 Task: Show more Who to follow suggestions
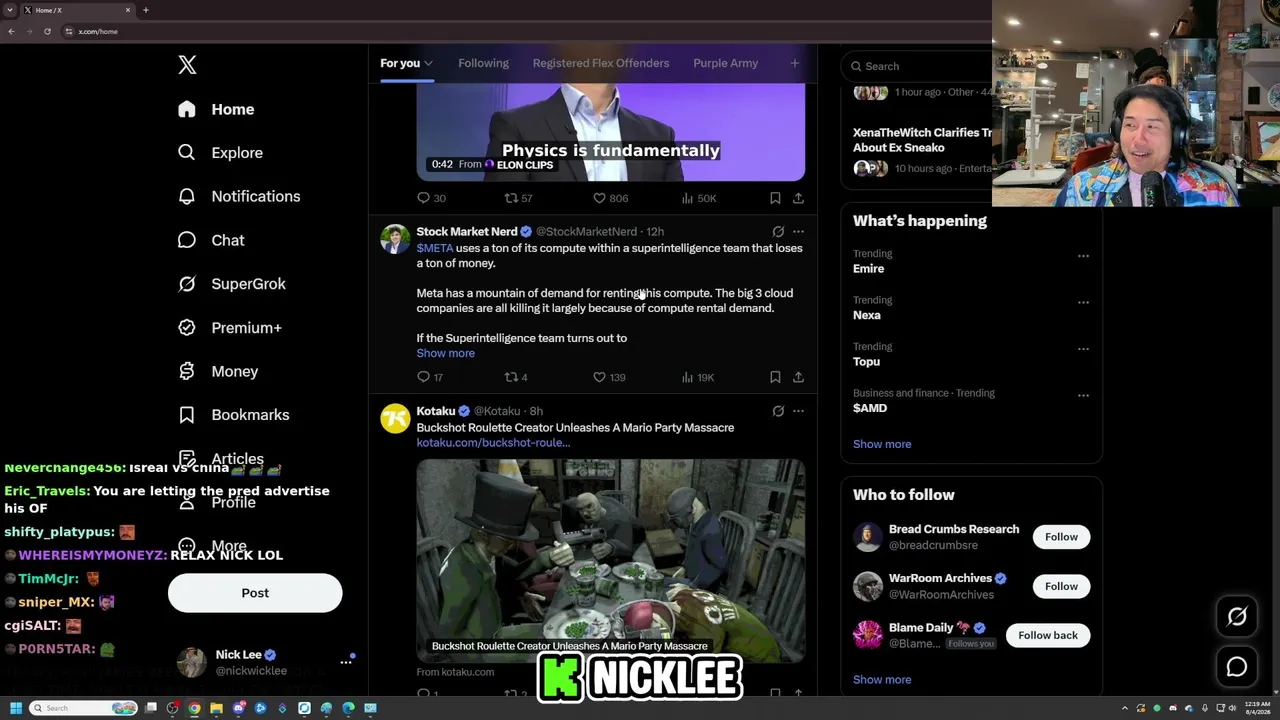tap(882, 680)
